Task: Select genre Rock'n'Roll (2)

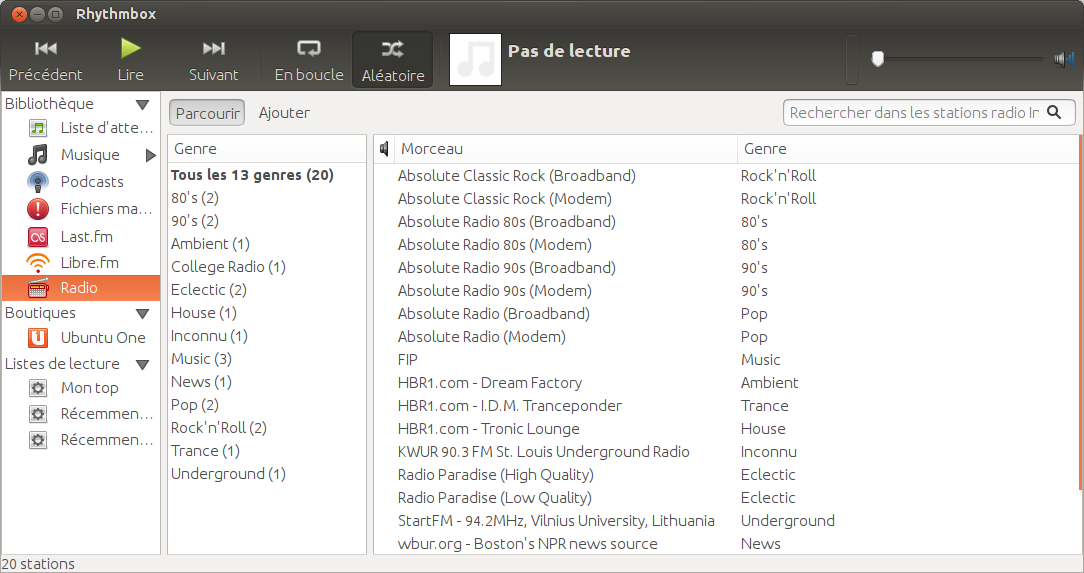Action: point(267,427)
